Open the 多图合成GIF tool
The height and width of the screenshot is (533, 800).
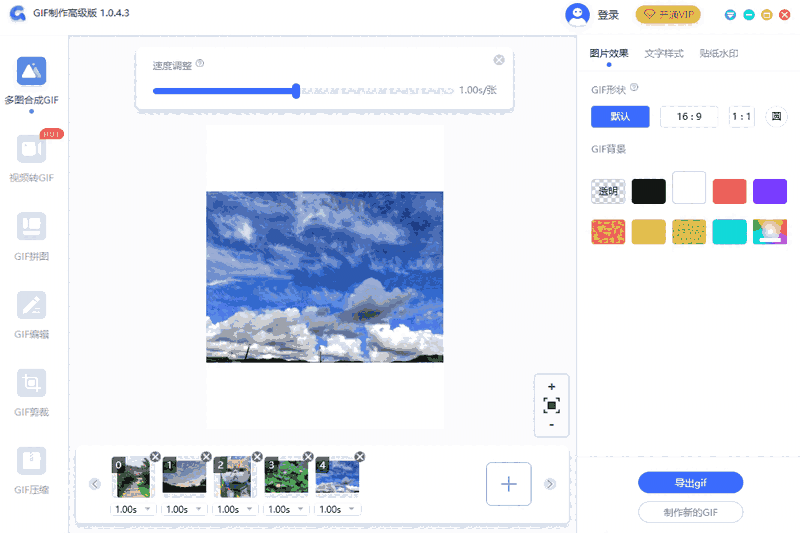(x=31, y=81)
